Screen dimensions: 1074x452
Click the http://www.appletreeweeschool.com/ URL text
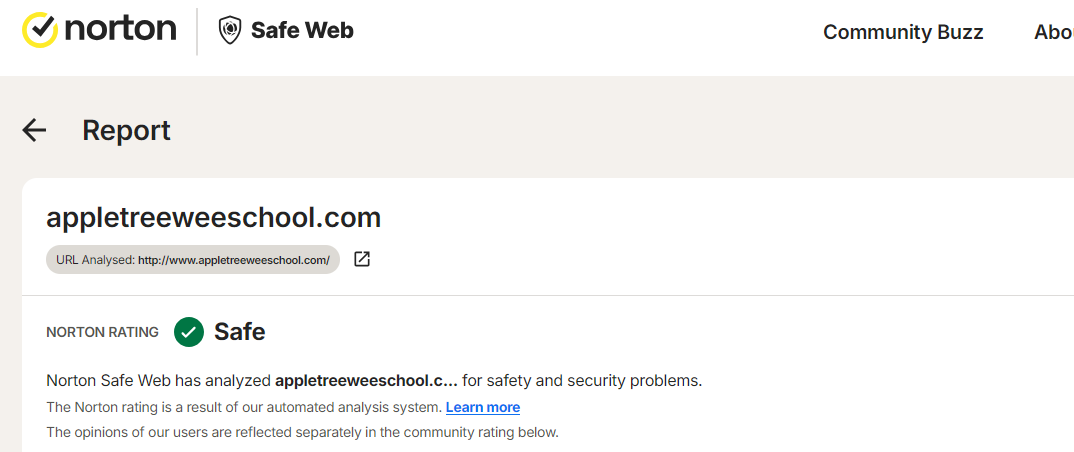[x=234, y=260]
